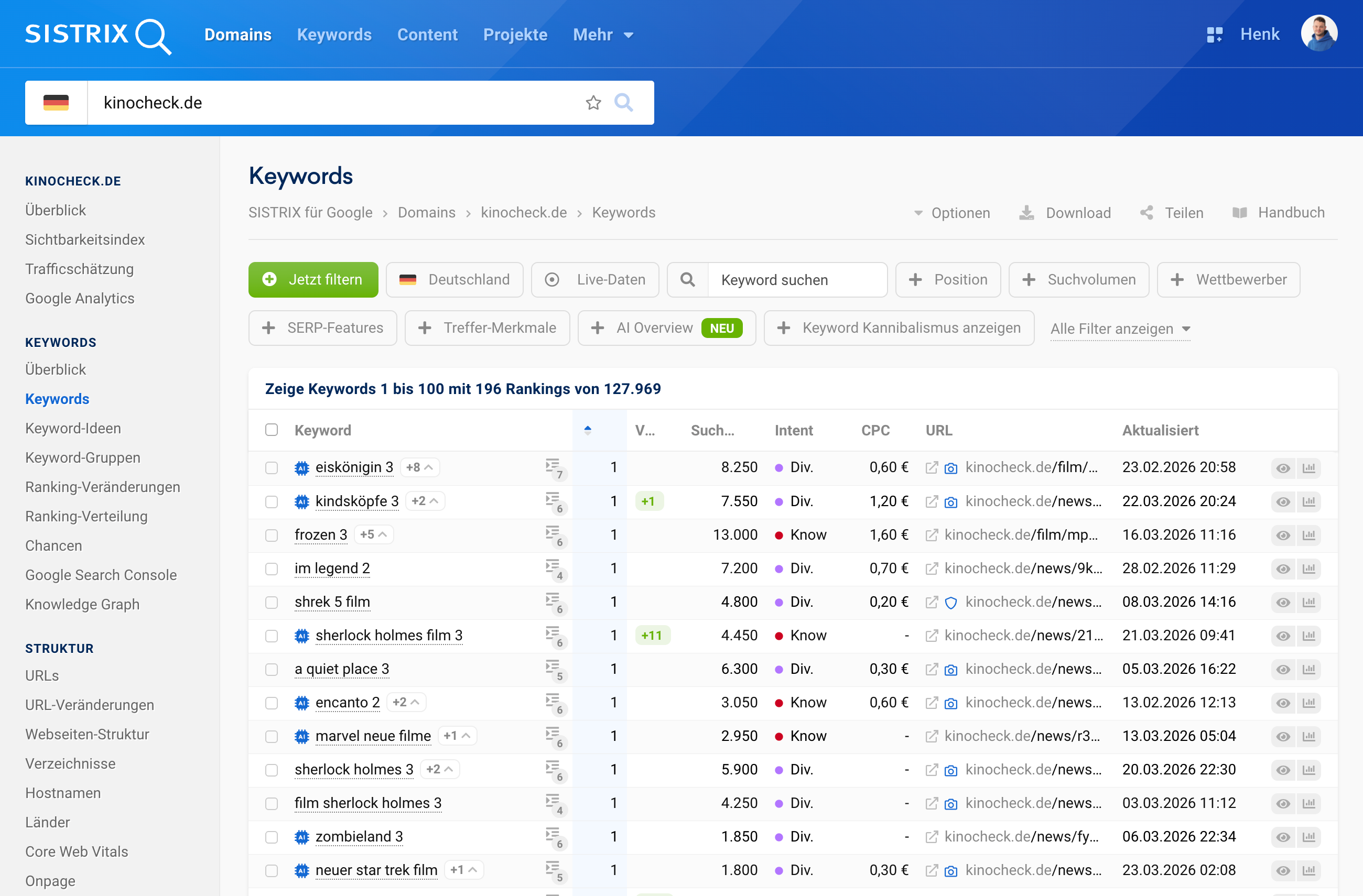Open chart icon for a quiet place 3

1308,669
